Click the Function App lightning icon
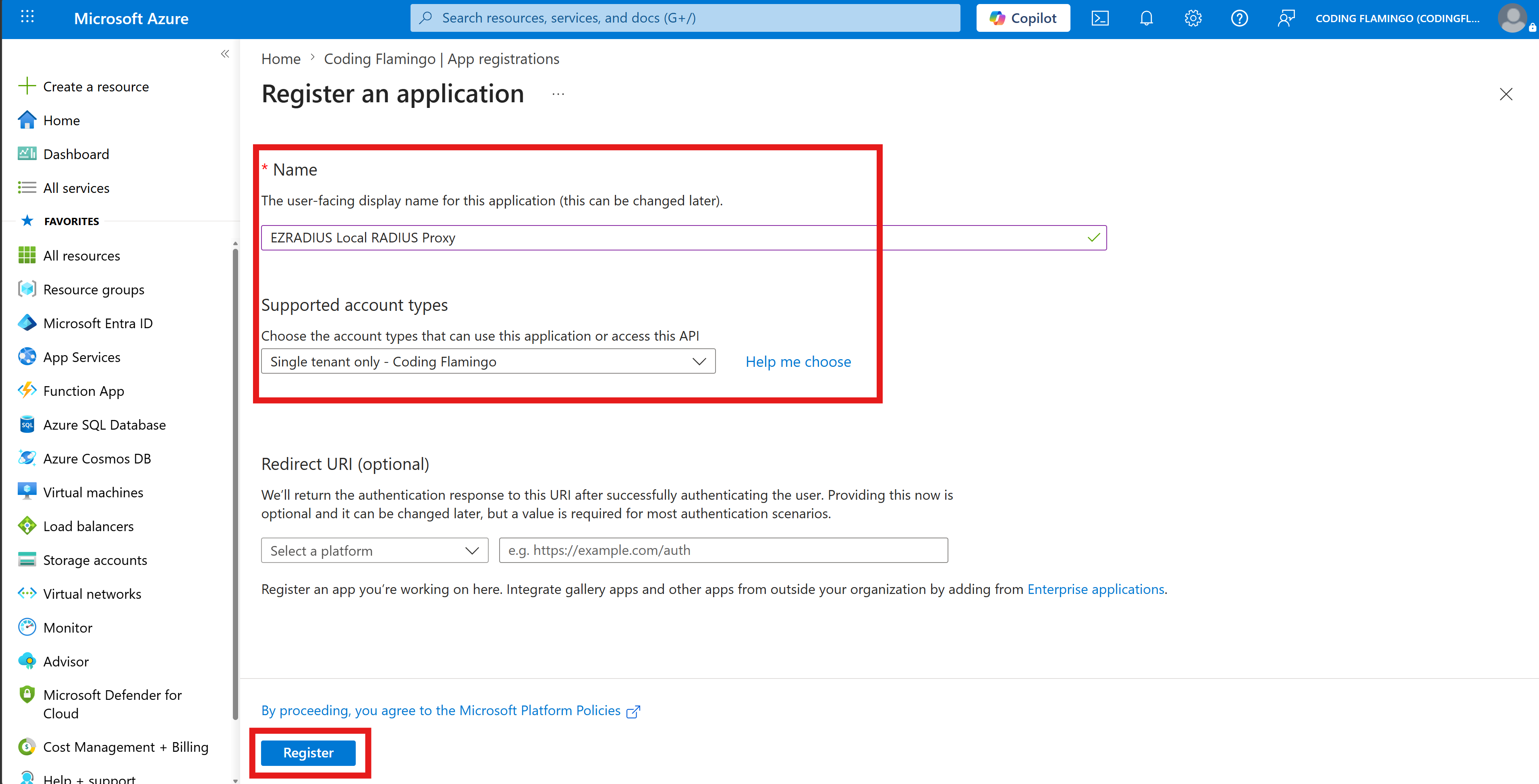 (x=27, y=391)
